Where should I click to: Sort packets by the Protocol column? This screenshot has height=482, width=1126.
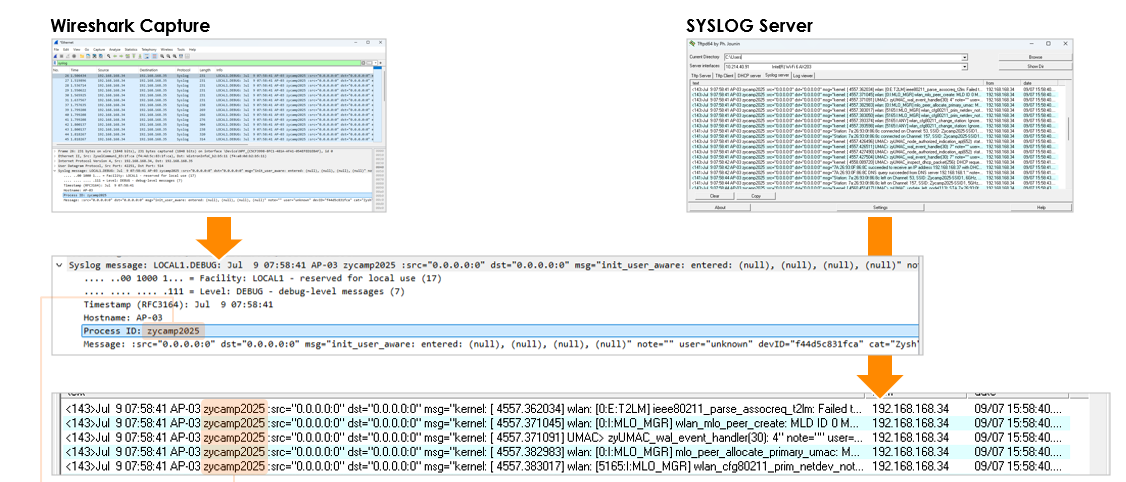coord(183,70)
